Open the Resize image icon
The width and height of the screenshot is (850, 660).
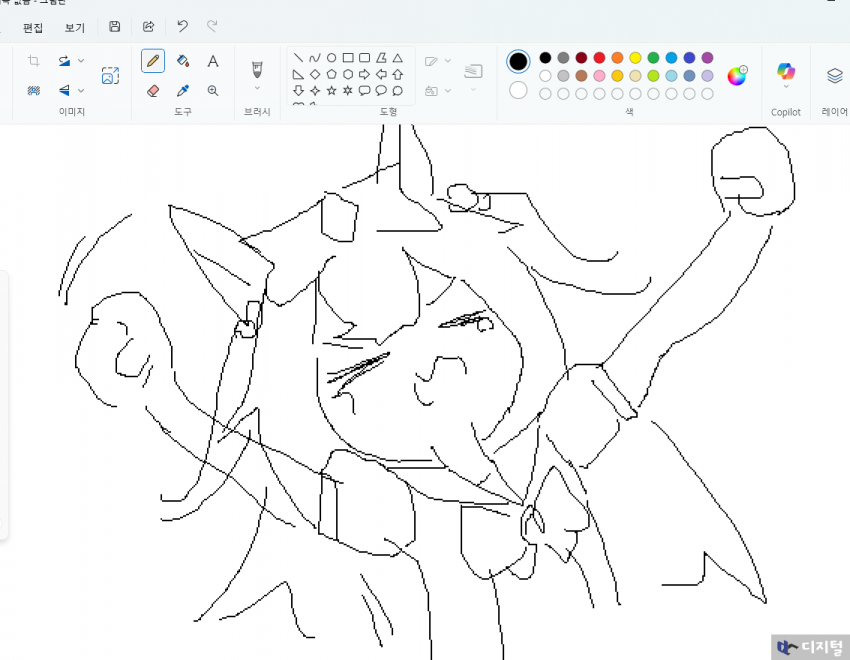(110, 75)
